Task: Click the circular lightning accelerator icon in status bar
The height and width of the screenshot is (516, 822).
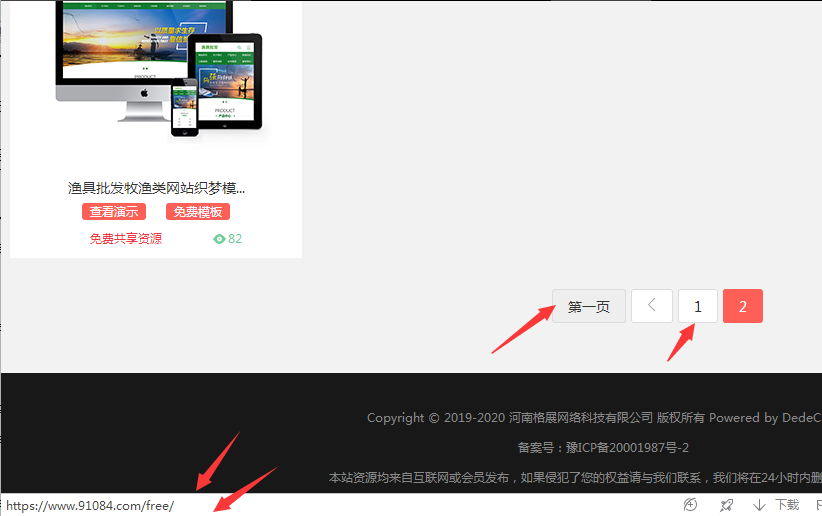Action: tap(690, 505)
